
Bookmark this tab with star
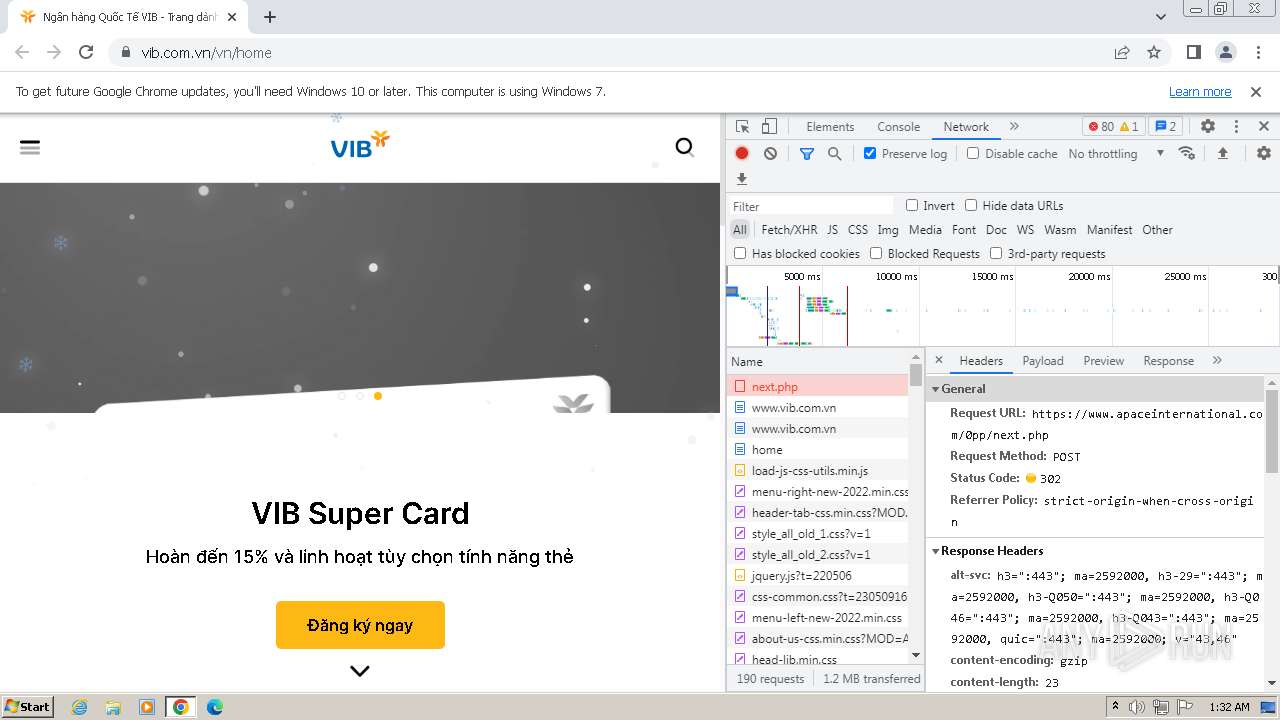(x=1154, y=52)
